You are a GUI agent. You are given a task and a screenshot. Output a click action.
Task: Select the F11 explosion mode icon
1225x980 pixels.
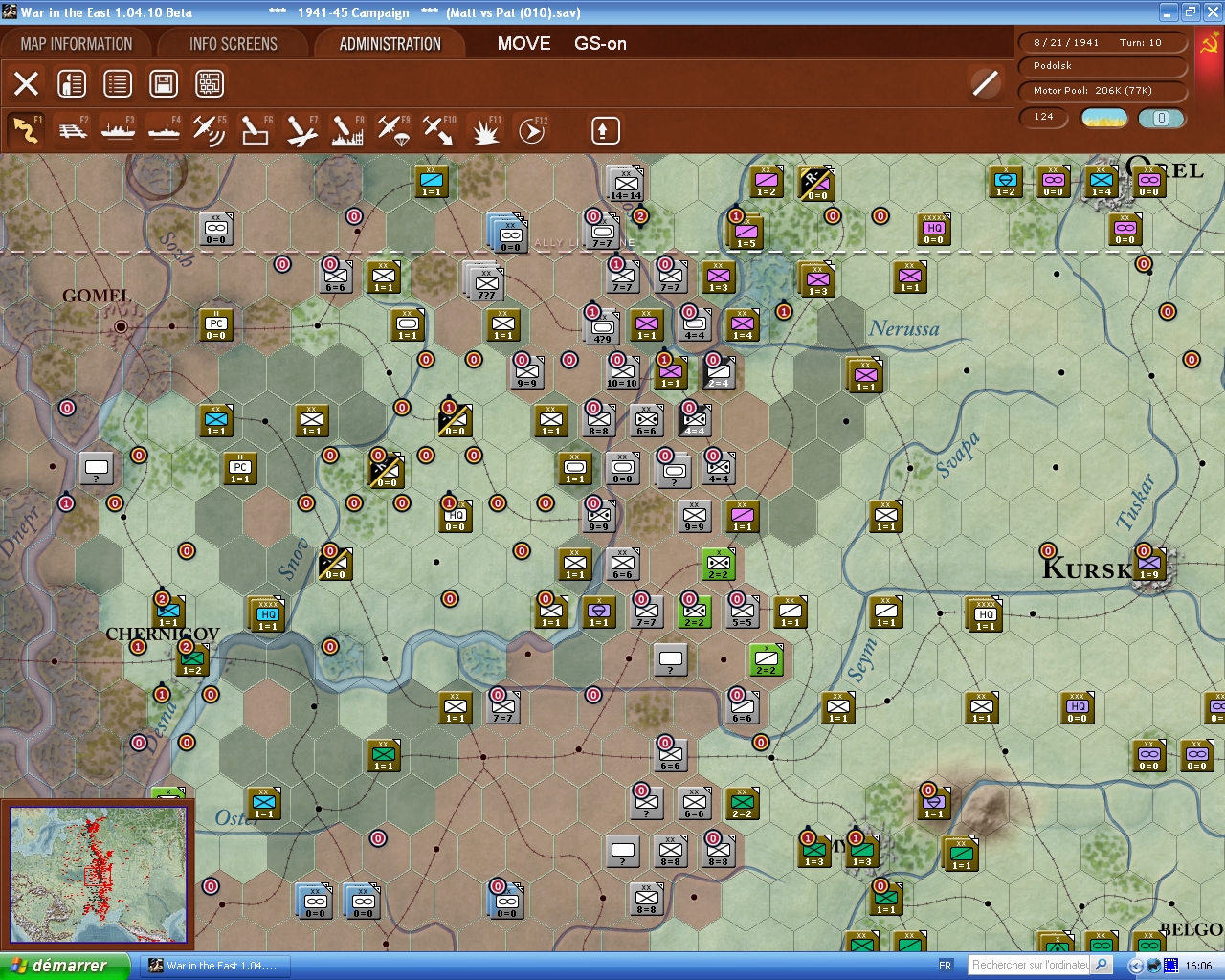pos(485,130)
